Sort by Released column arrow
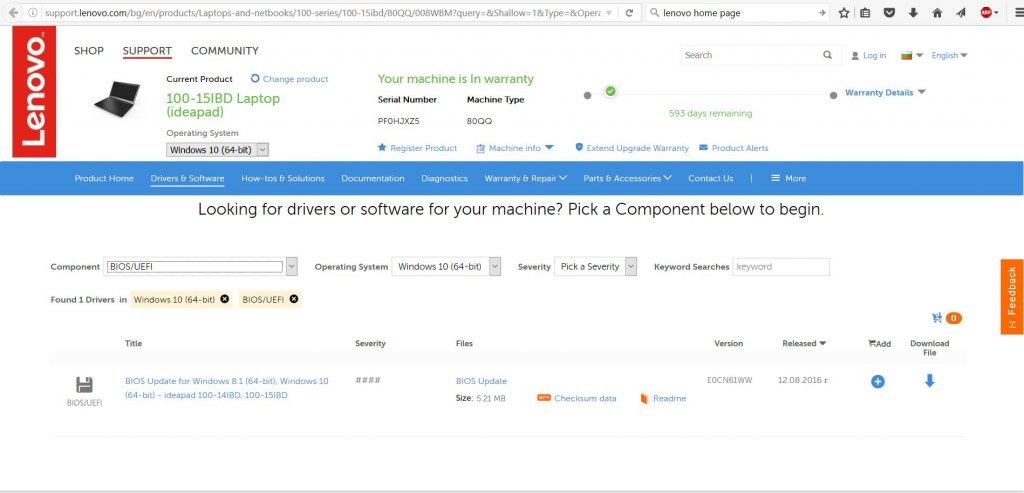1024x493 pixels. tap(823, 343)
